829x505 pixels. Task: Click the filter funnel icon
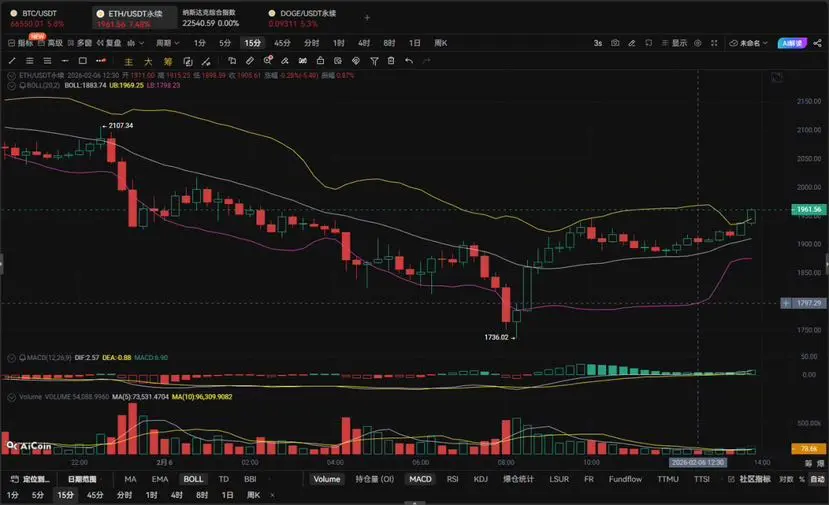coord(374,61)
